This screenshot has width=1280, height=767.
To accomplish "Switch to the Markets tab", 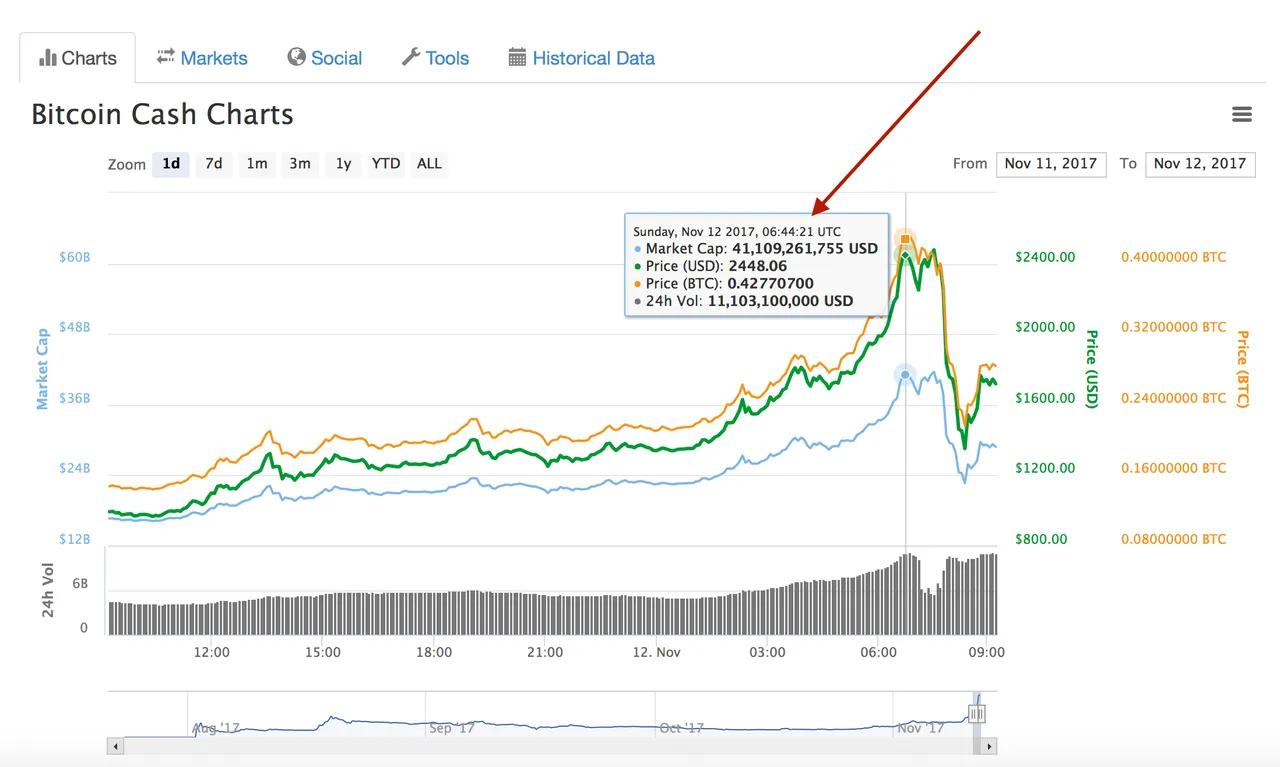I will click(201, 58).
